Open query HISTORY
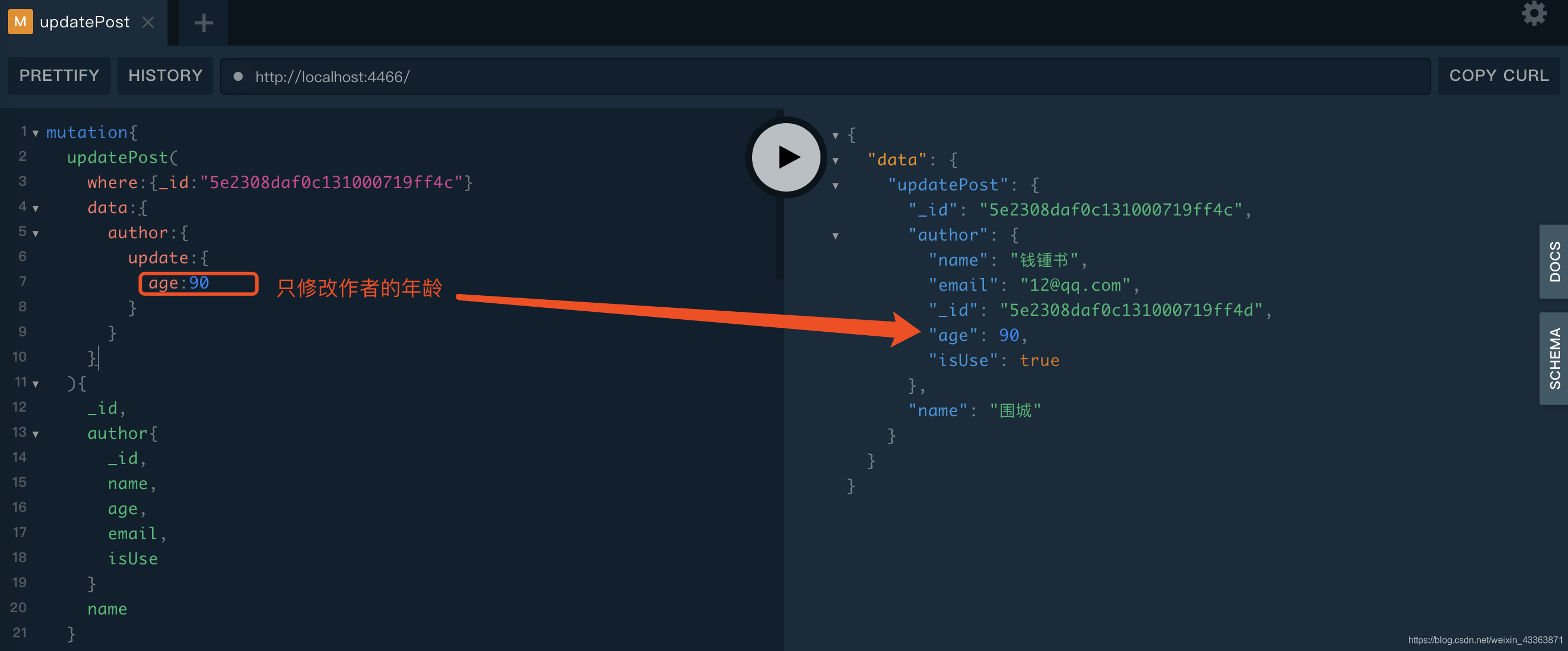This screenshot has width=1568, height=651. (x=165, y=75)
